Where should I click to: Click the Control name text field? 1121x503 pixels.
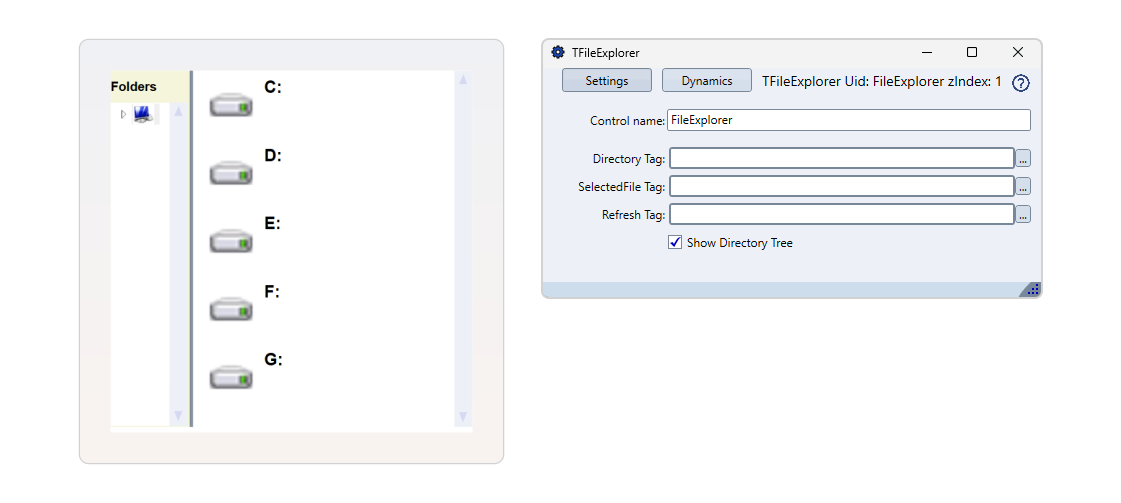[x=848, y=120]
